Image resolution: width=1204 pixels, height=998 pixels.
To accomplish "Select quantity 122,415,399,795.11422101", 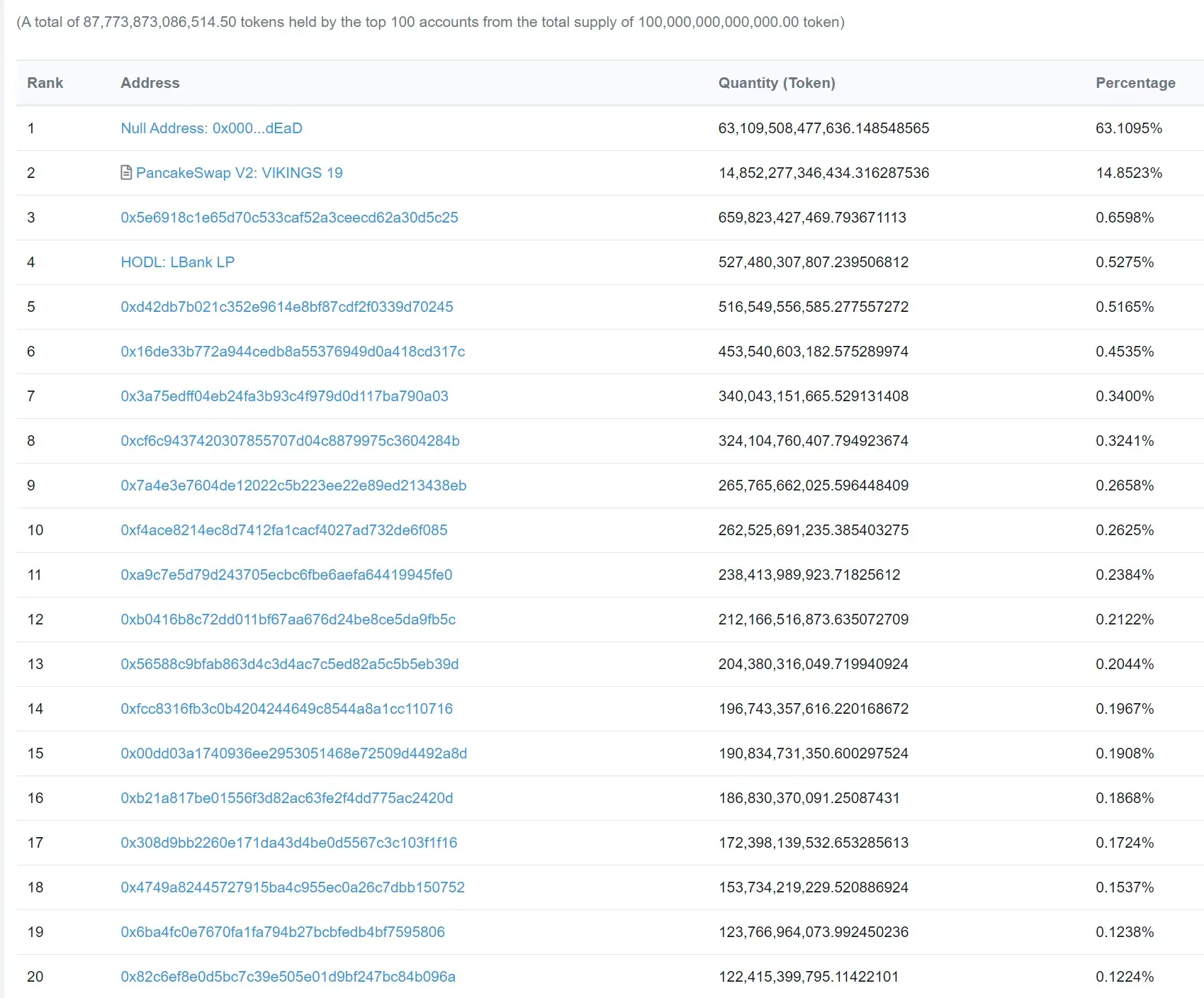I will 809,977.
